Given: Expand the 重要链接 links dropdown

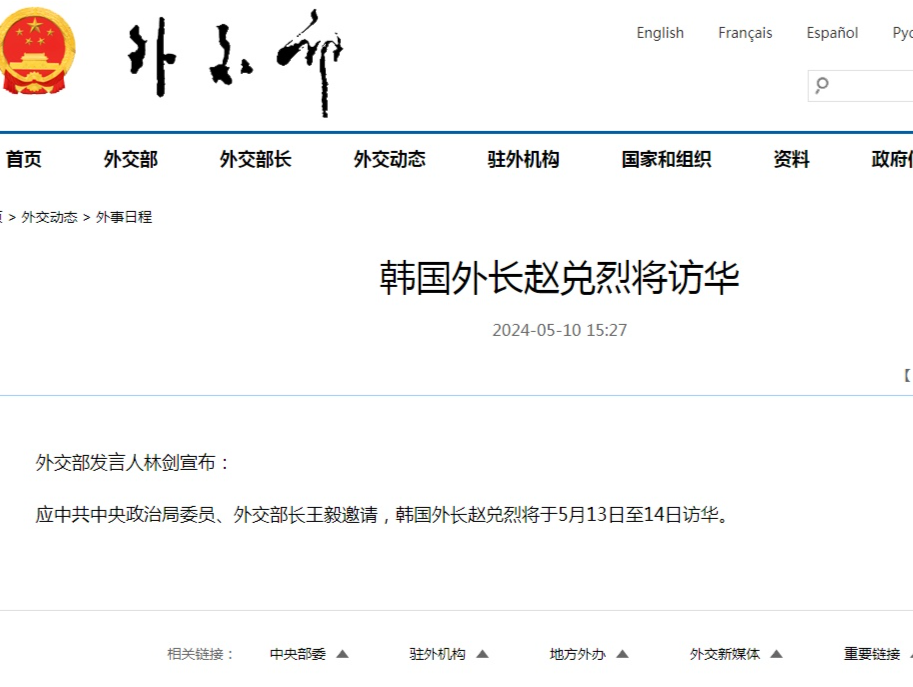Looking at the screenshot, I should click(878, 654).
